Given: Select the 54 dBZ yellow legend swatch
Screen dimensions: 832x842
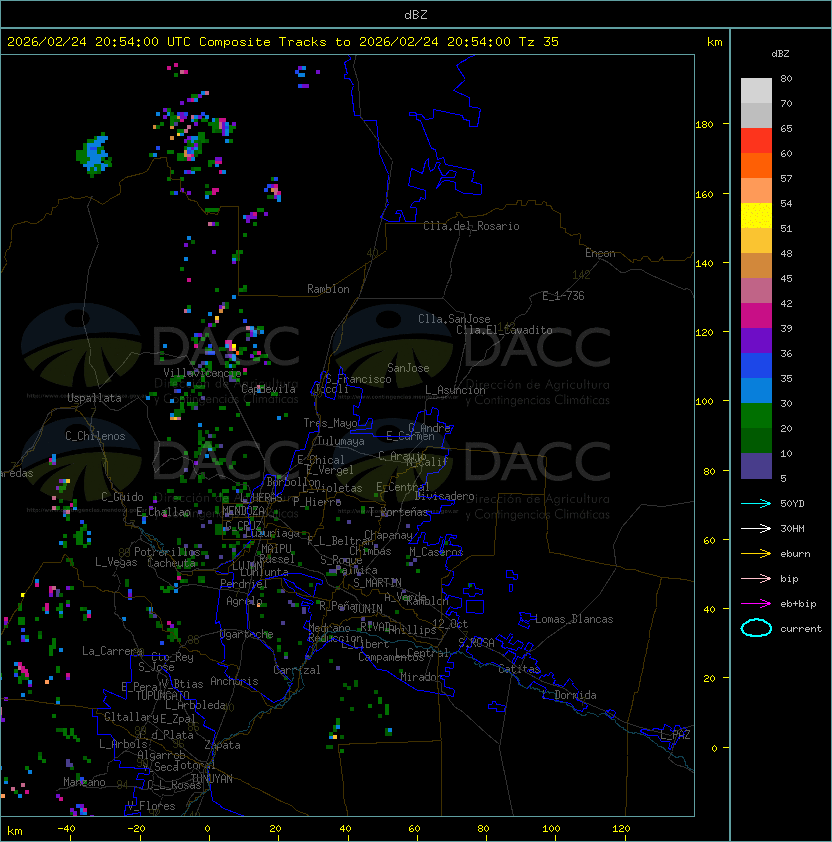Looking at the screenshot, I should click(x=756, y=215).
